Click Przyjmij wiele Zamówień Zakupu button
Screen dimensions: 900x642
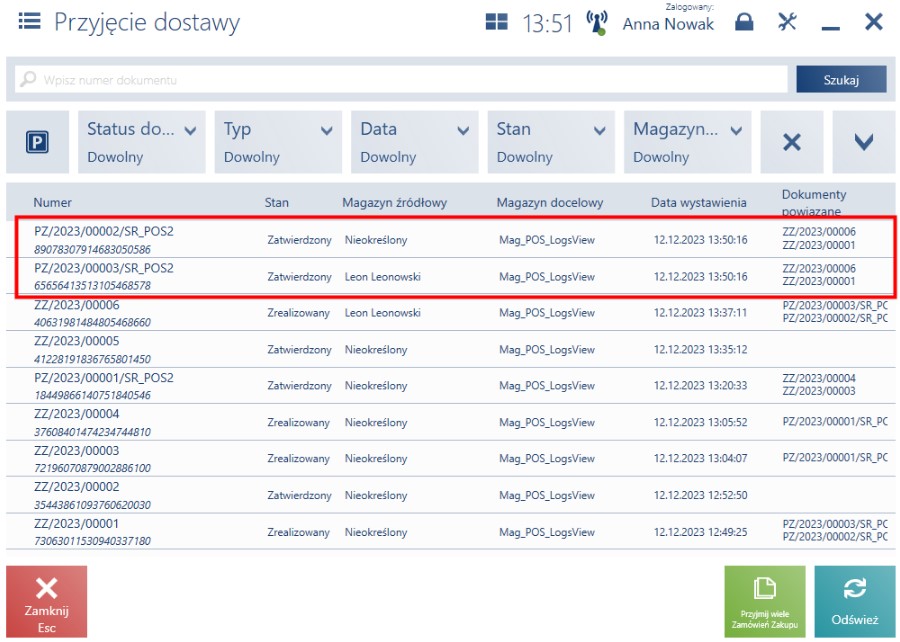[x=765, y=601]
